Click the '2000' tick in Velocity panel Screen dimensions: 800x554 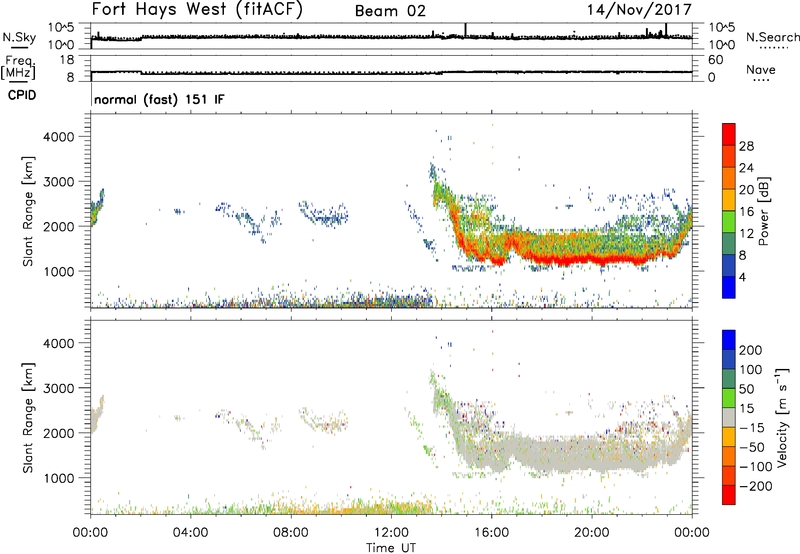pos(59,433)
